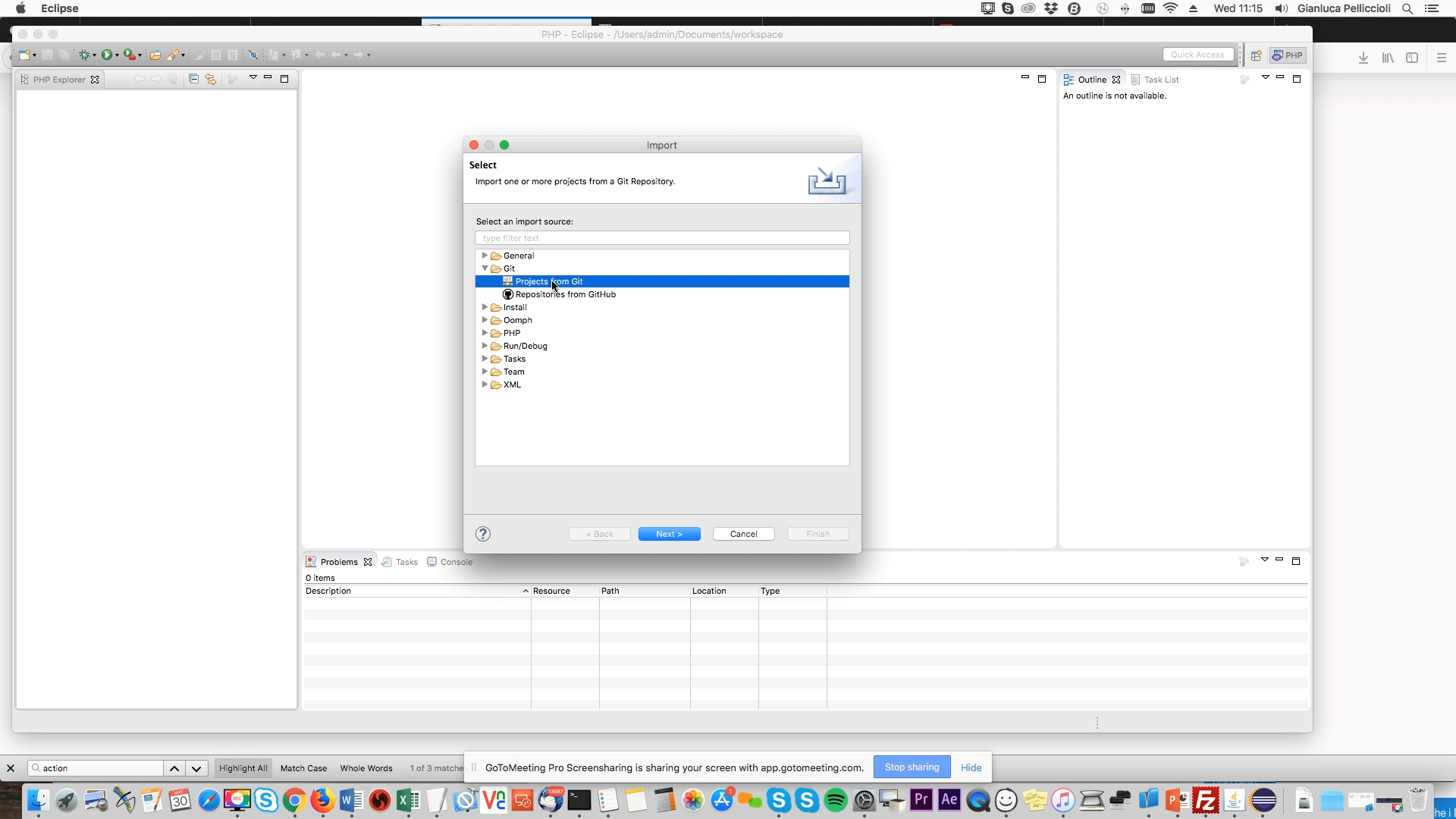The height and width of the screenshot is (819, 1456).
Task: Click the Open Perspective icon
Action: (1256, 55)
